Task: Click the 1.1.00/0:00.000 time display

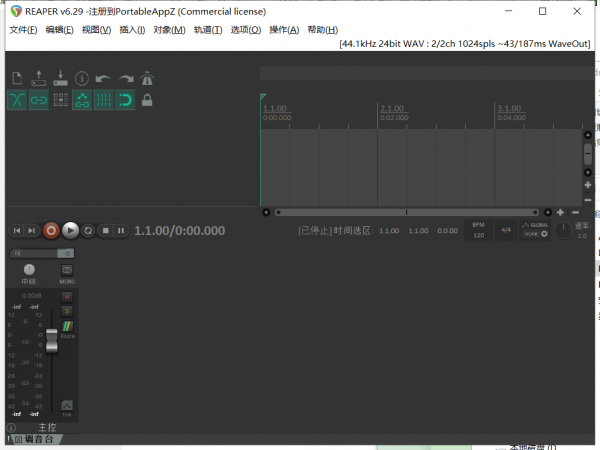Action: tap(179, 231)
